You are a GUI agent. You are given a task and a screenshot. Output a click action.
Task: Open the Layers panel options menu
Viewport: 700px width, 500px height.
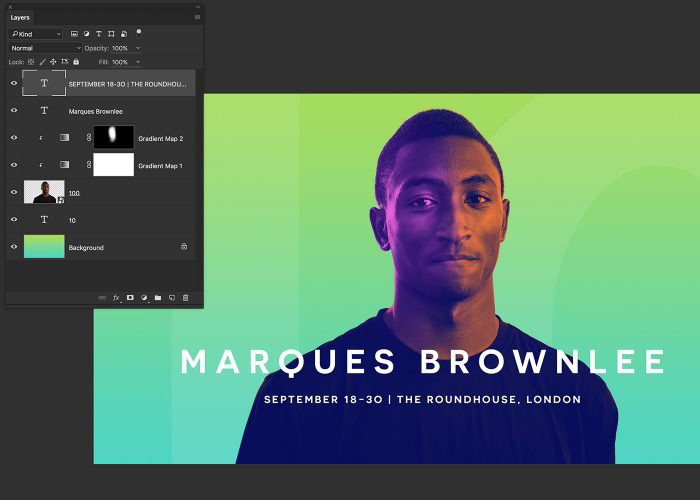point(197,17)
